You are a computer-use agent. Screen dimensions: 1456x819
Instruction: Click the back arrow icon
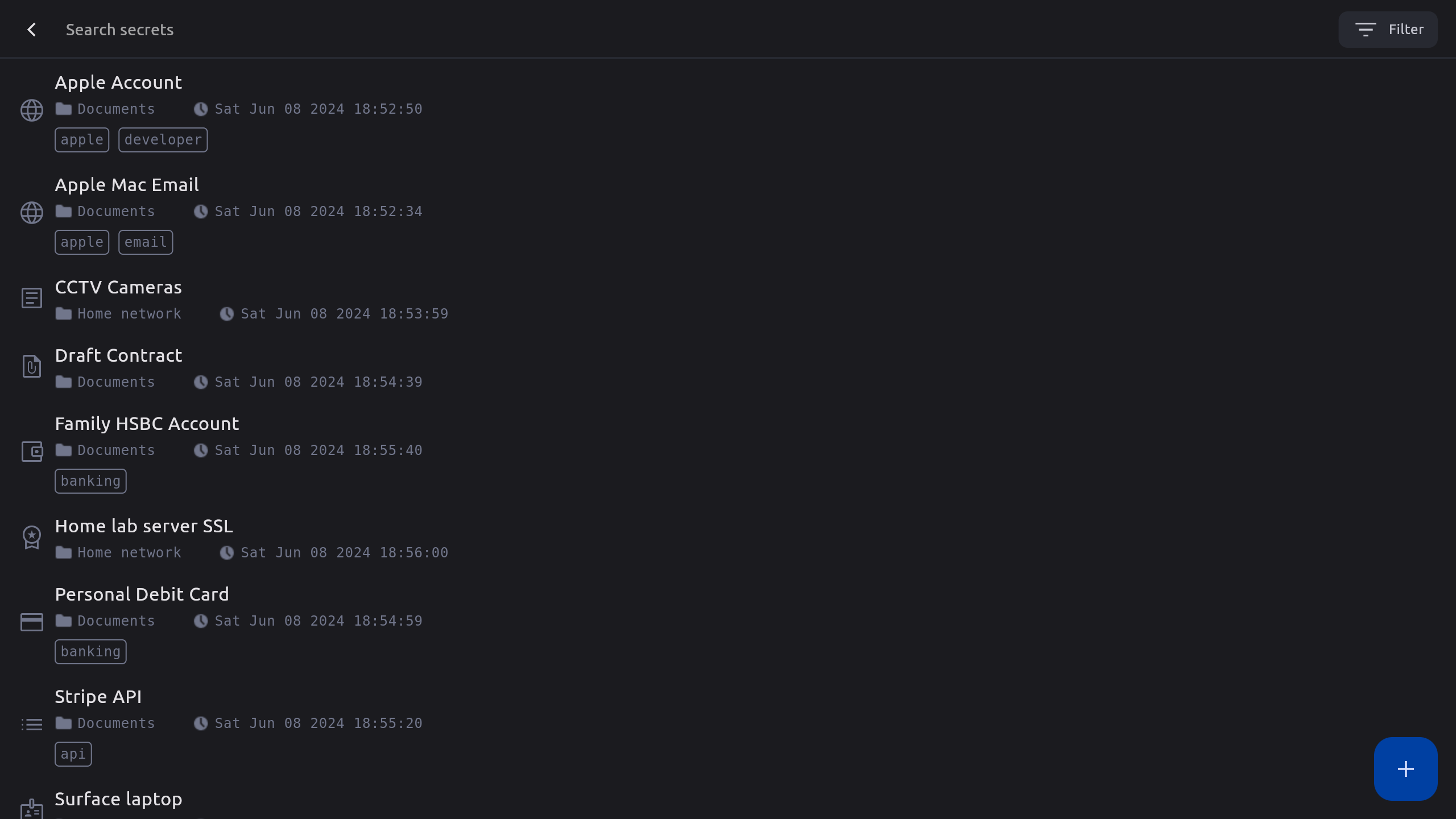click(32, 30)
